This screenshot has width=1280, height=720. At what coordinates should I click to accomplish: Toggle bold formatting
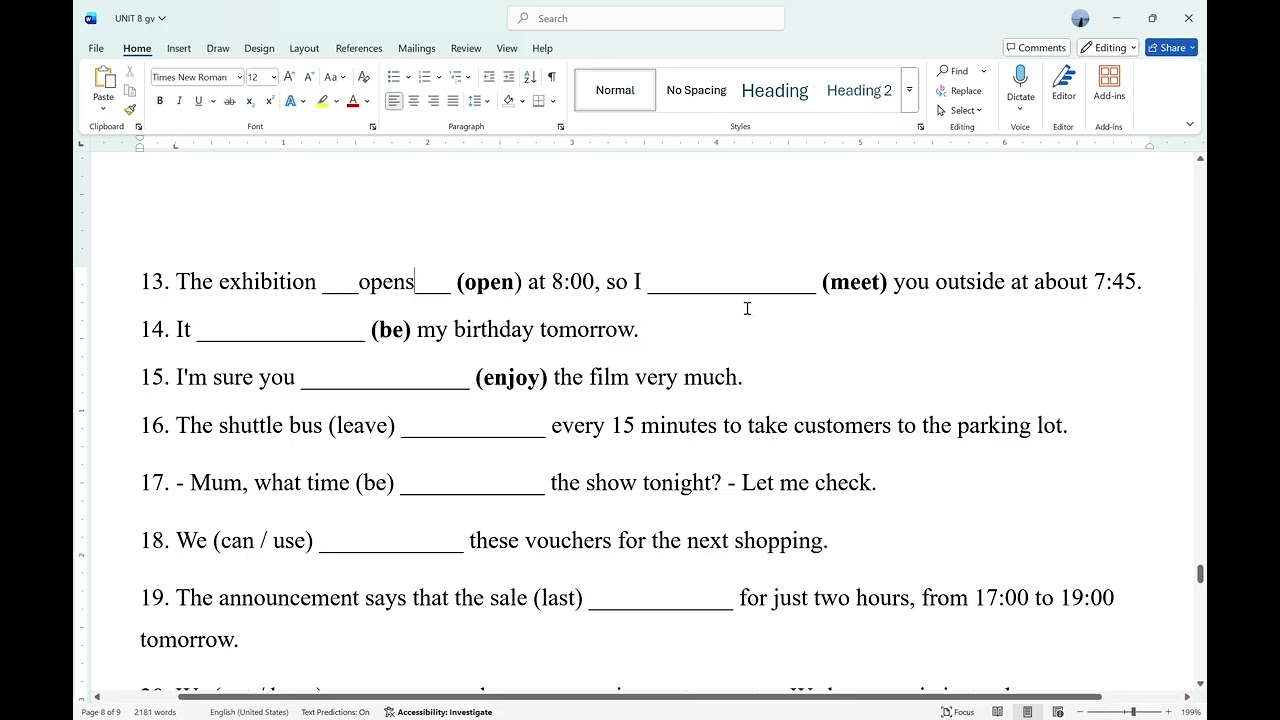pyautogui.click(x=160, y=101)
